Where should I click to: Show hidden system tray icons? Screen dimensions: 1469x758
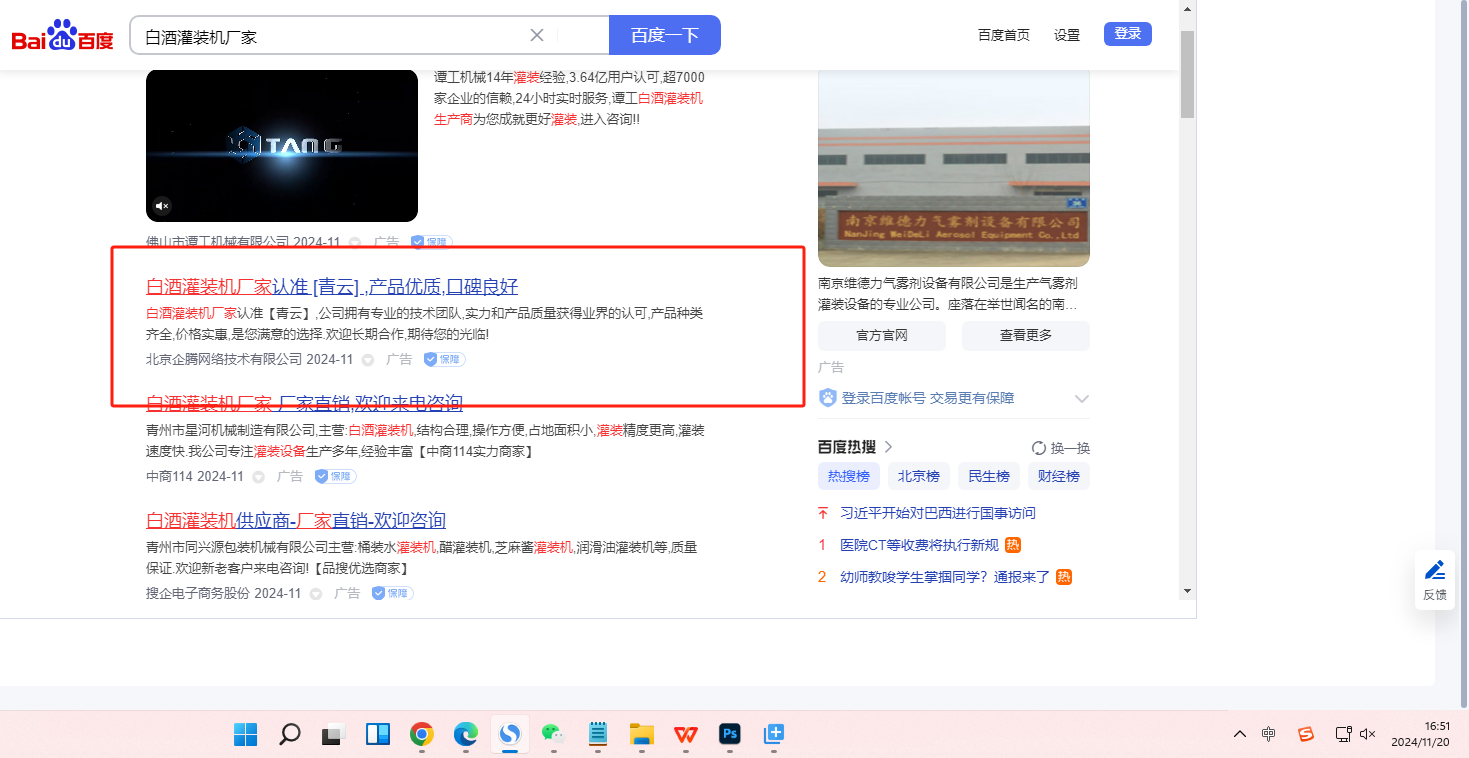pos(1240,735)
